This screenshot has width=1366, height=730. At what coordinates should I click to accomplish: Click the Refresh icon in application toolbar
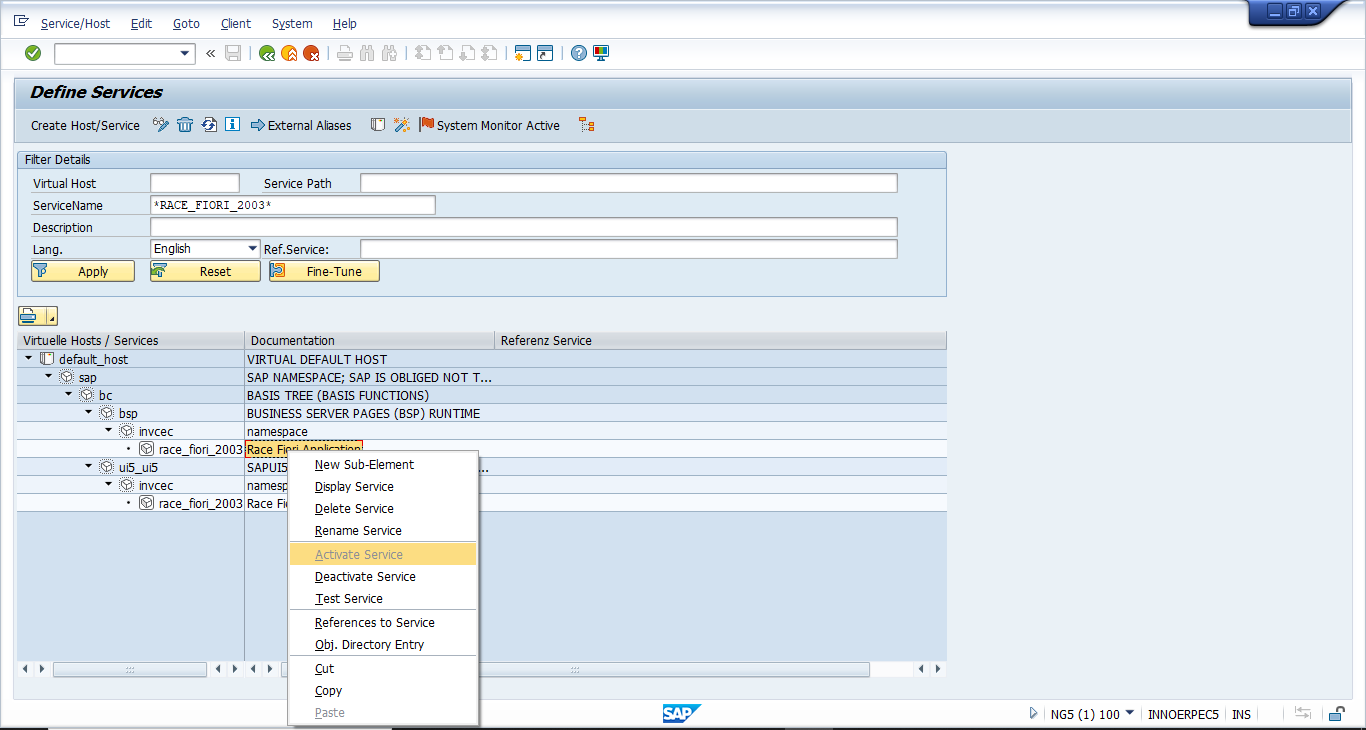tap(209, 125)
